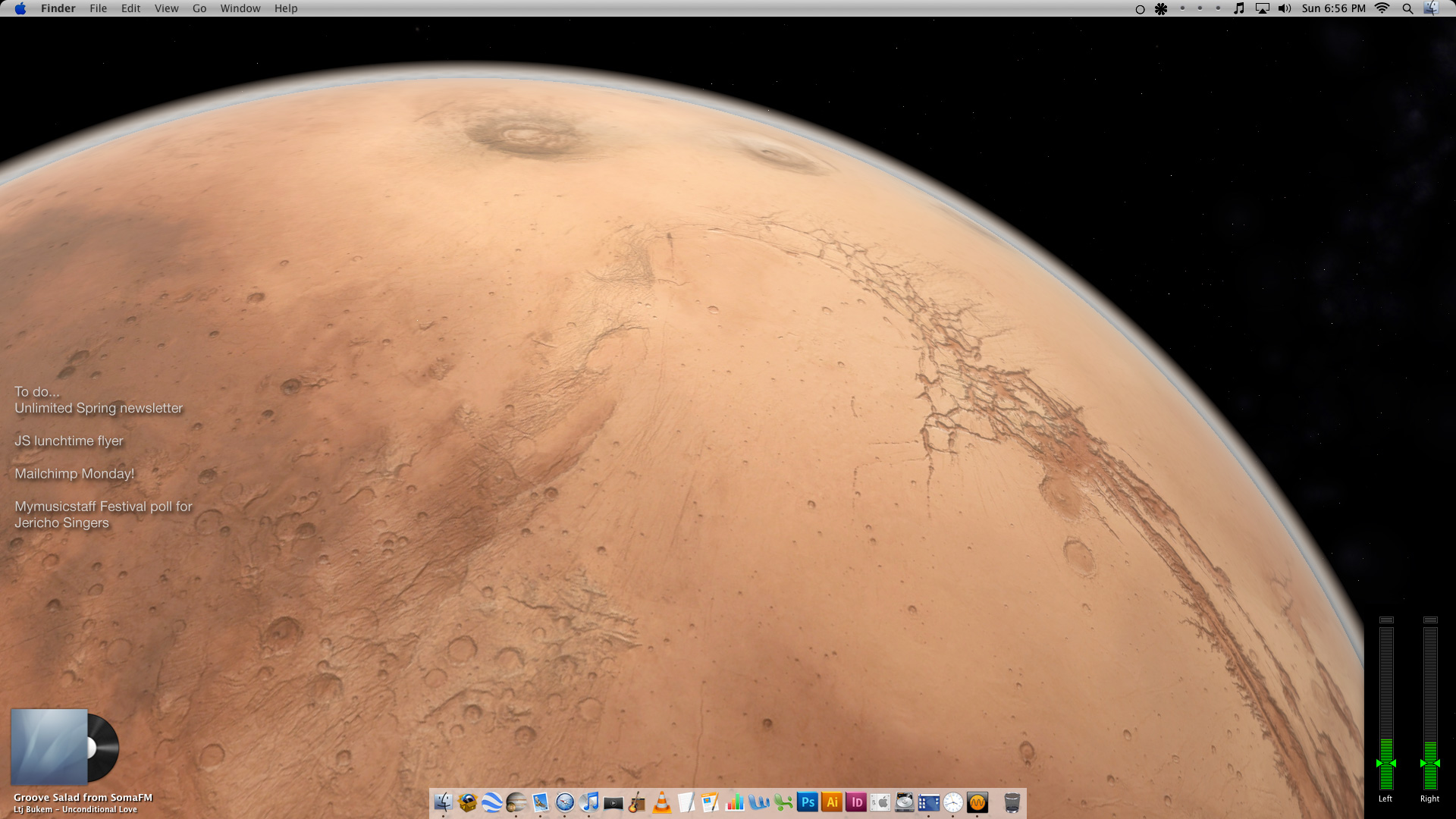Open Photoshop from the dock
The width and height of the screenshot is (1456, 819).
pos(808,802)
